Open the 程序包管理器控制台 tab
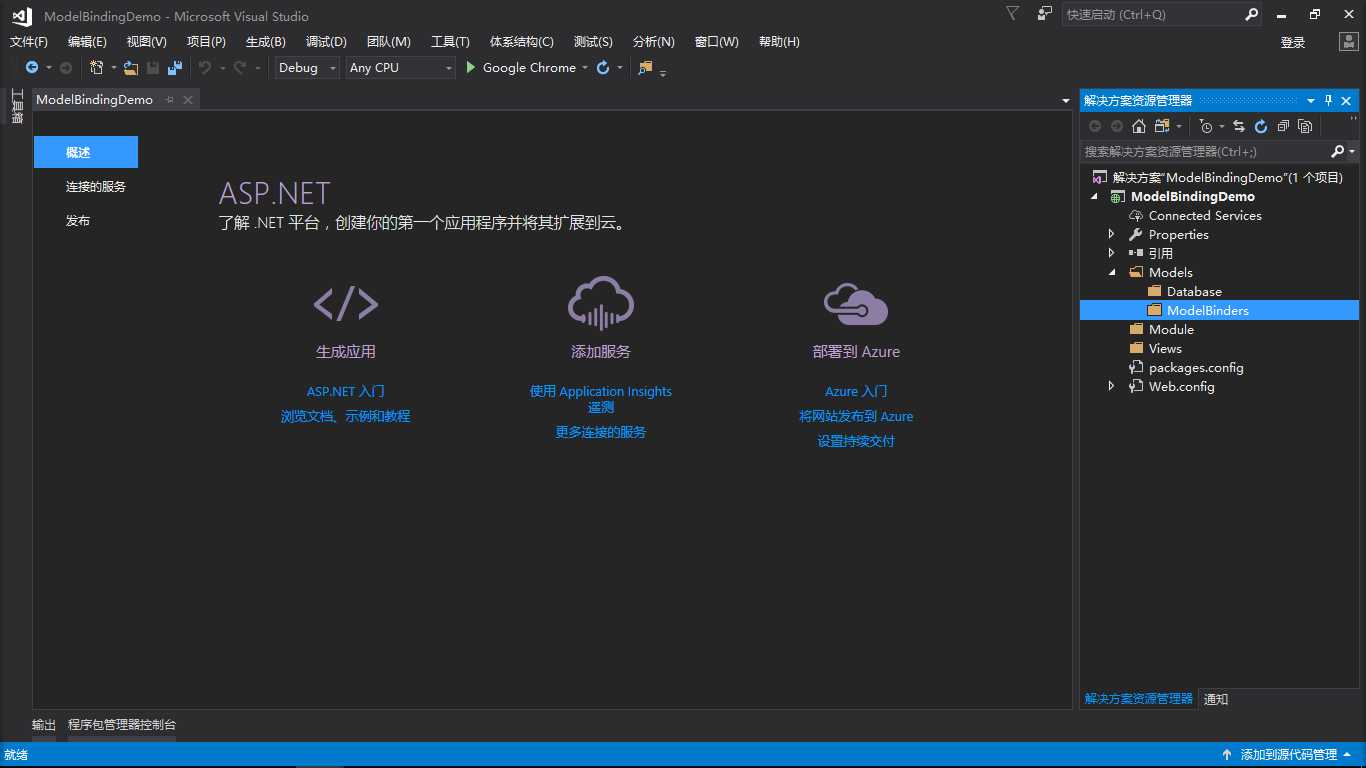Viewport: 1366px width, 768px height. click(122, 725)
